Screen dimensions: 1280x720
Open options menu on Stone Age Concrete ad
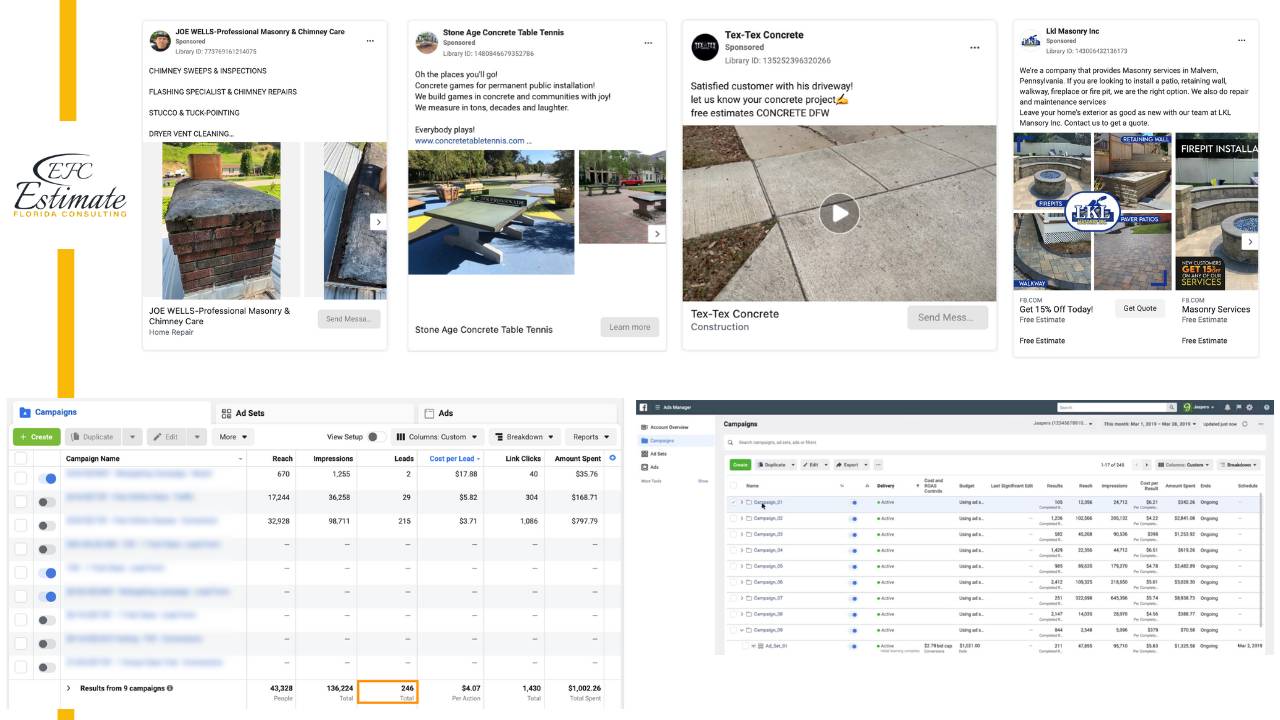[648, 43]
